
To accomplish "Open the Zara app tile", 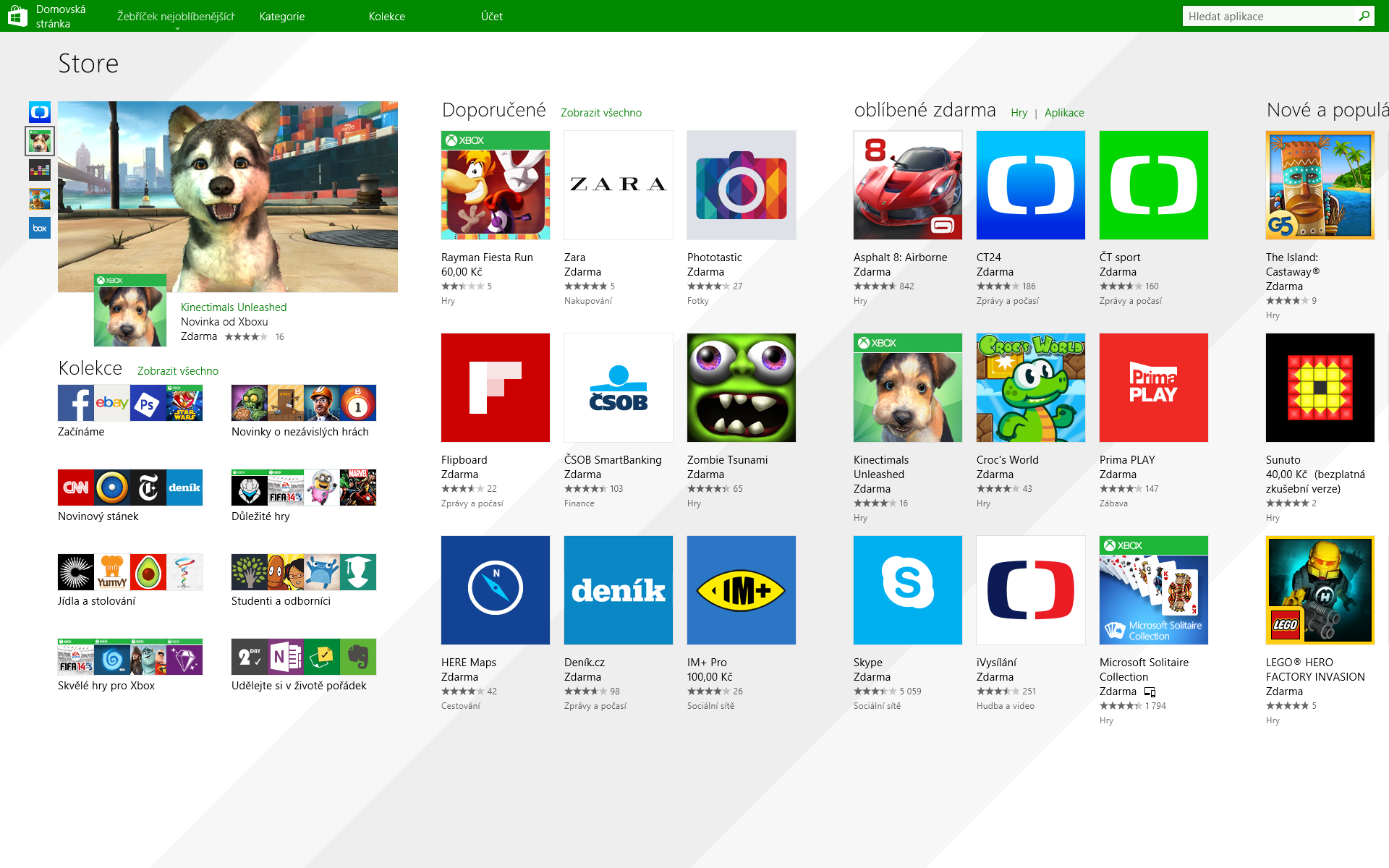I will pos(619,185).
